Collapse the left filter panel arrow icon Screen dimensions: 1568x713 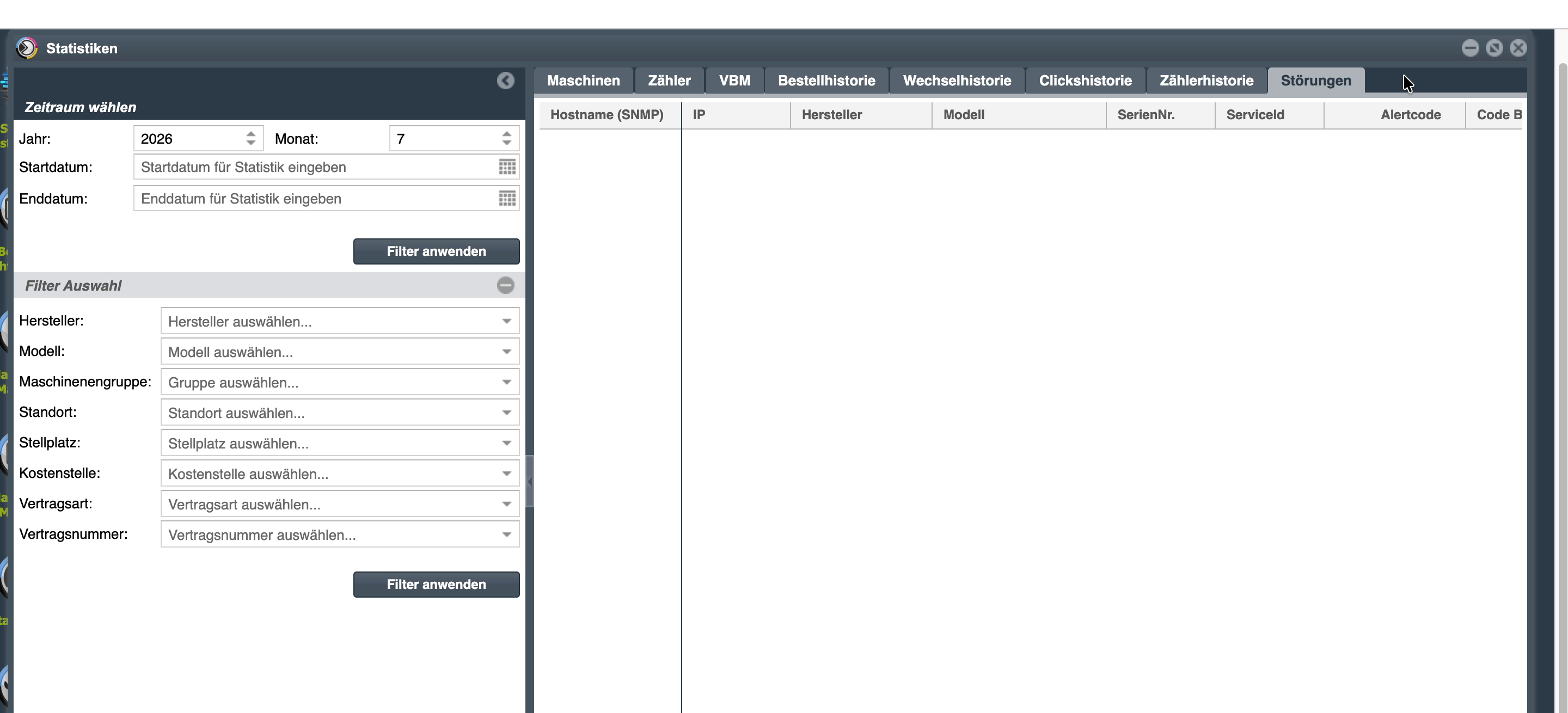point(505,81)
